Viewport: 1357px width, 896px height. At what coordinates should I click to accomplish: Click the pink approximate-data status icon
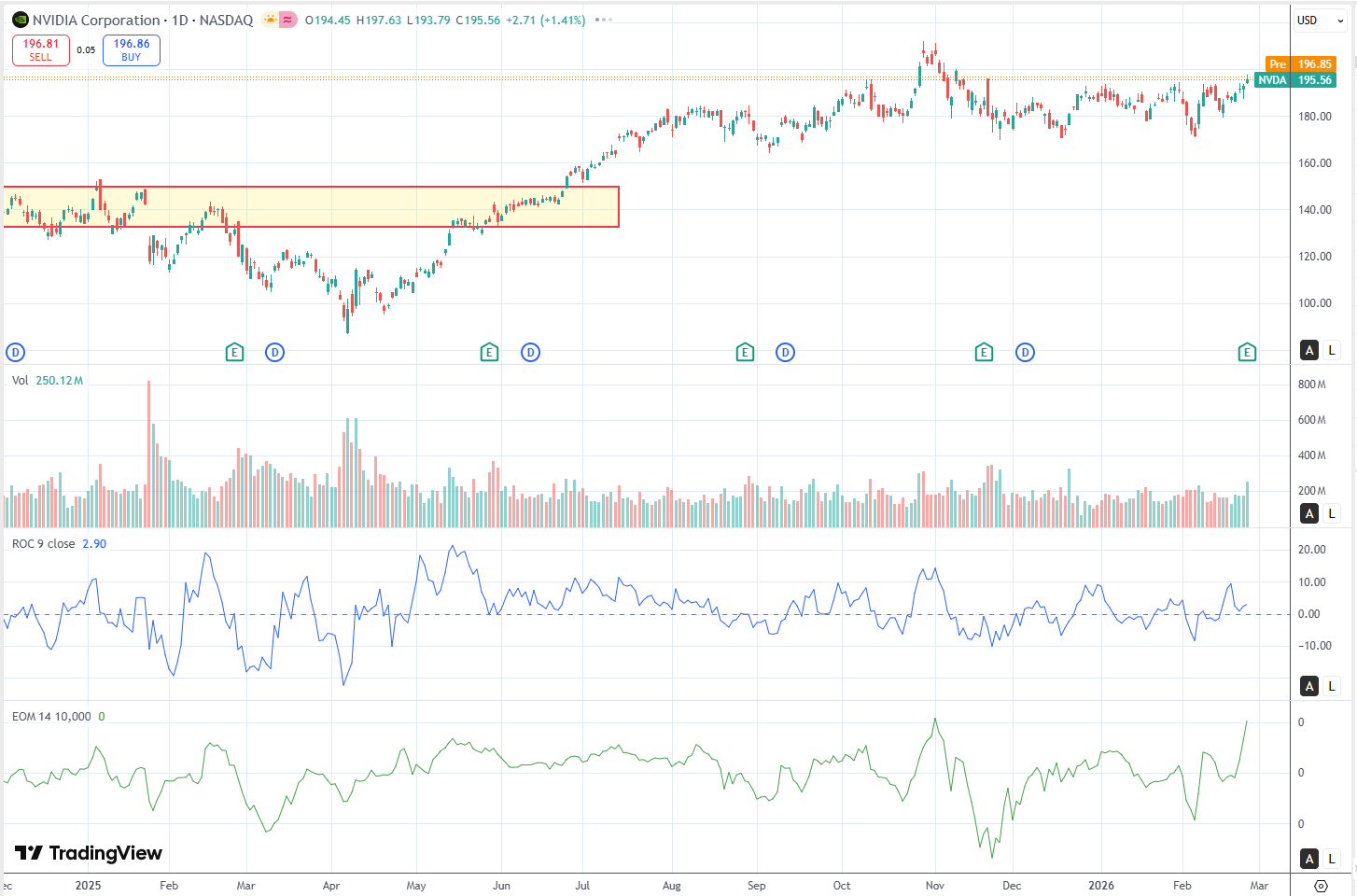coord(288,20)
